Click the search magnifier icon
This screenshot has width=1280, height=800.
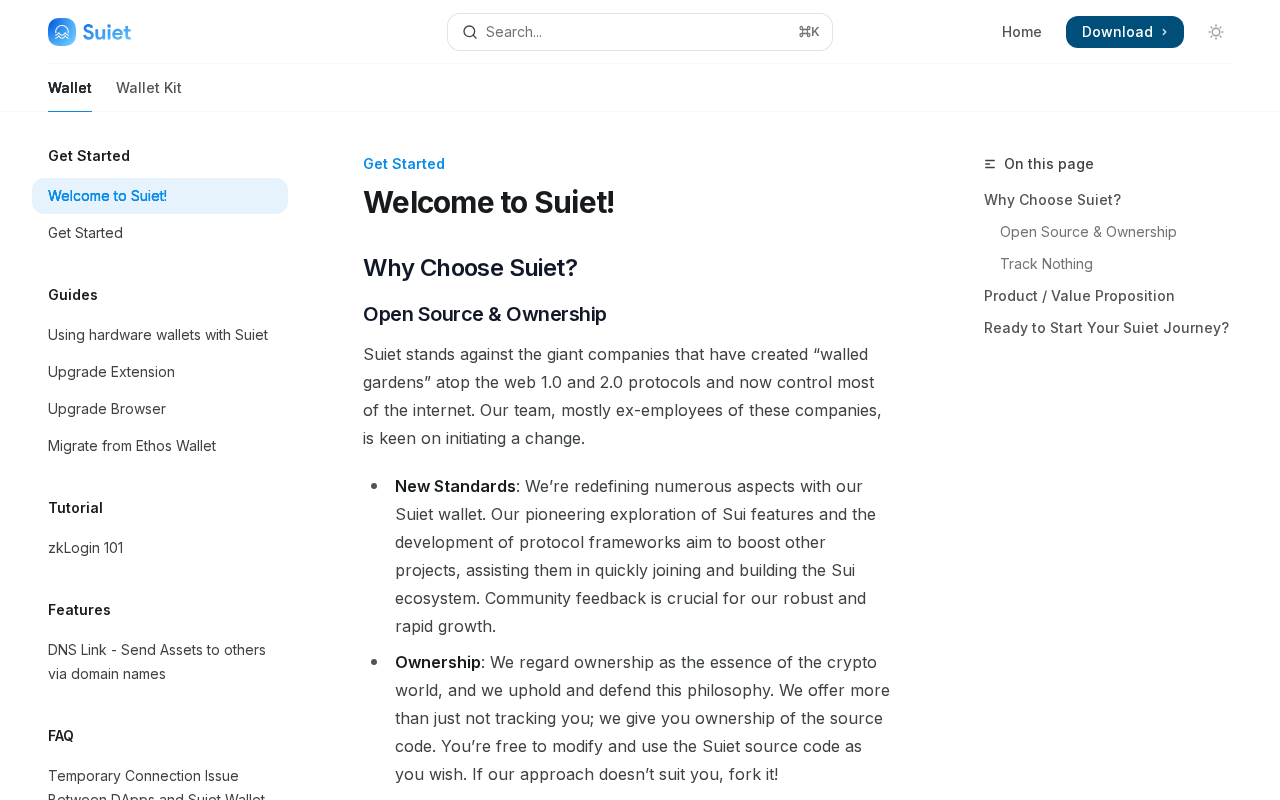(470, 32)
